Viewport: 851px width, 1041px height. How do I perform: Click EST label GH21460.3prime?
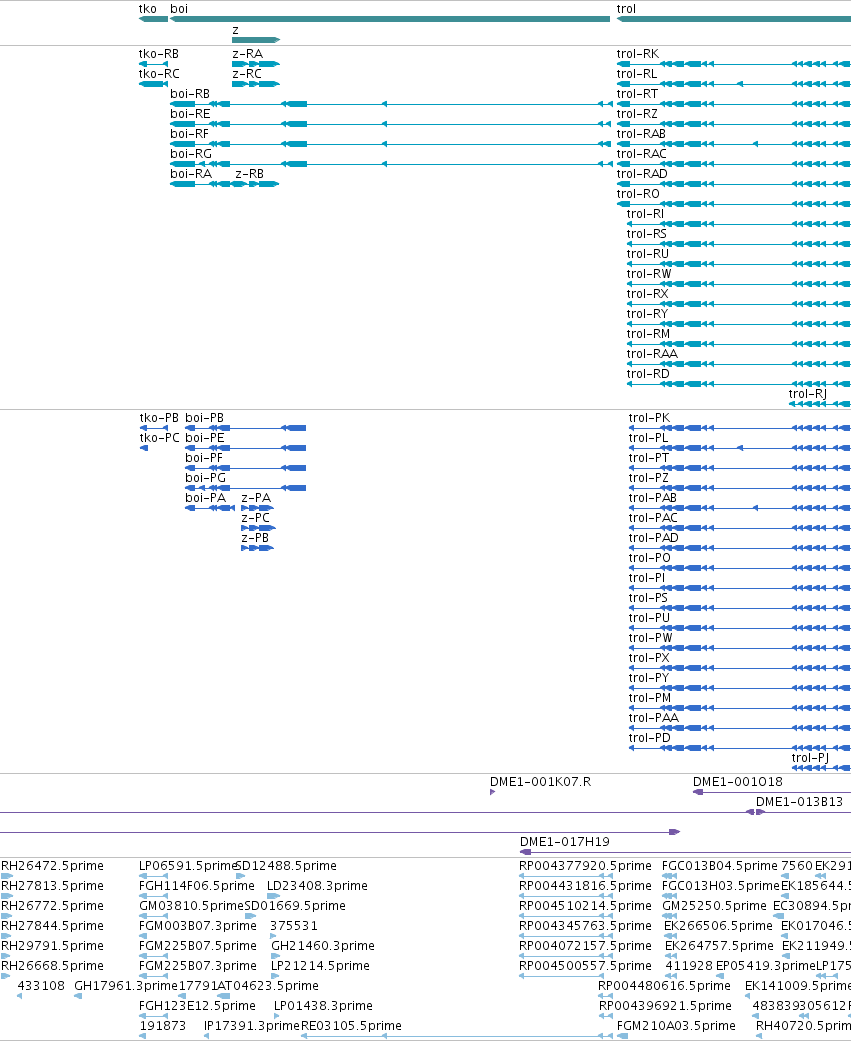323,945
